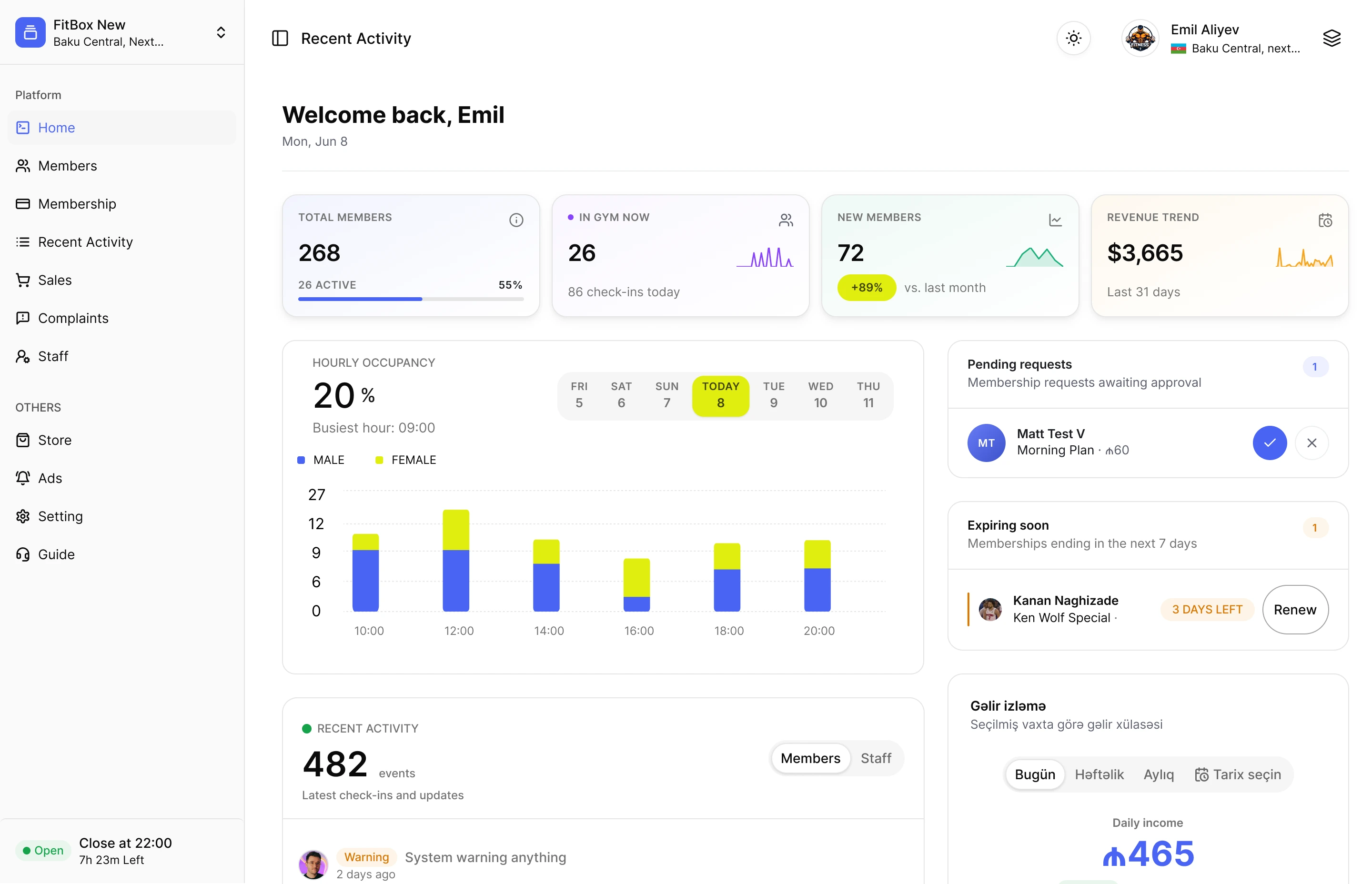This screenshot has height=884, width=1372.
Task: Click the New Members chart icon
Action: pyautogui.click(x=1055, y=220)
